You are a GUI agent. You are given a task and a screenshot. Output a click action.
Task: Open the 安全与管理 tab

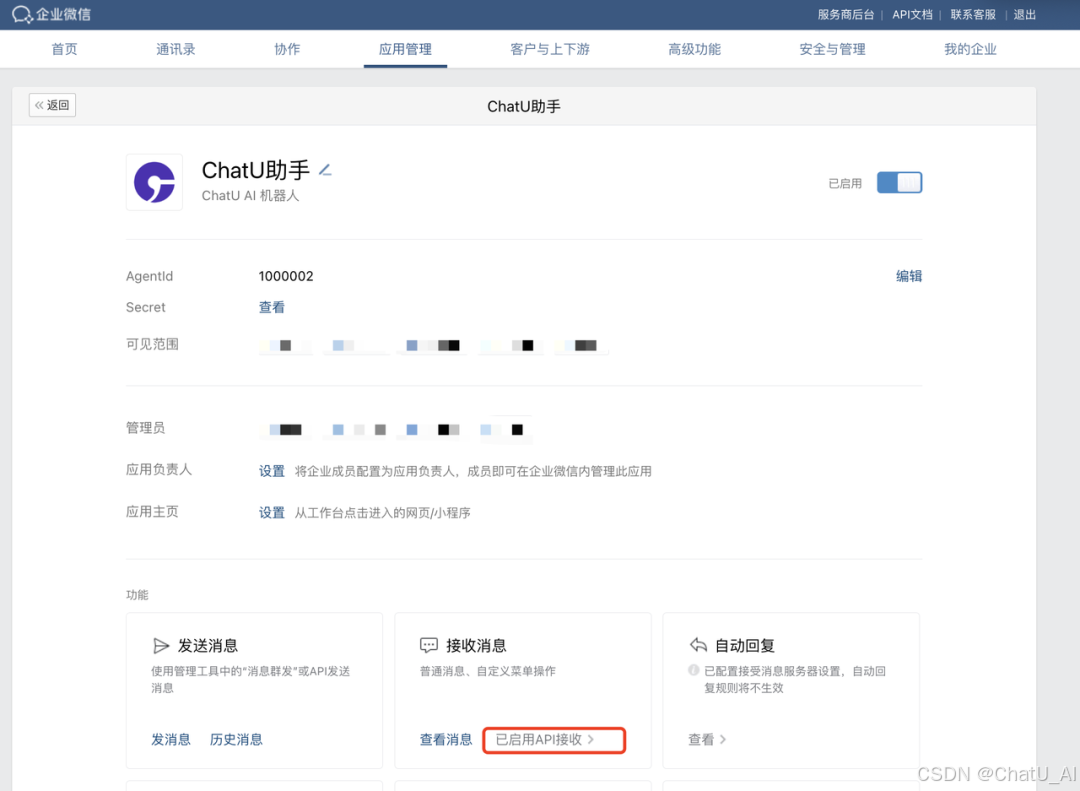[x=832, y=49]
